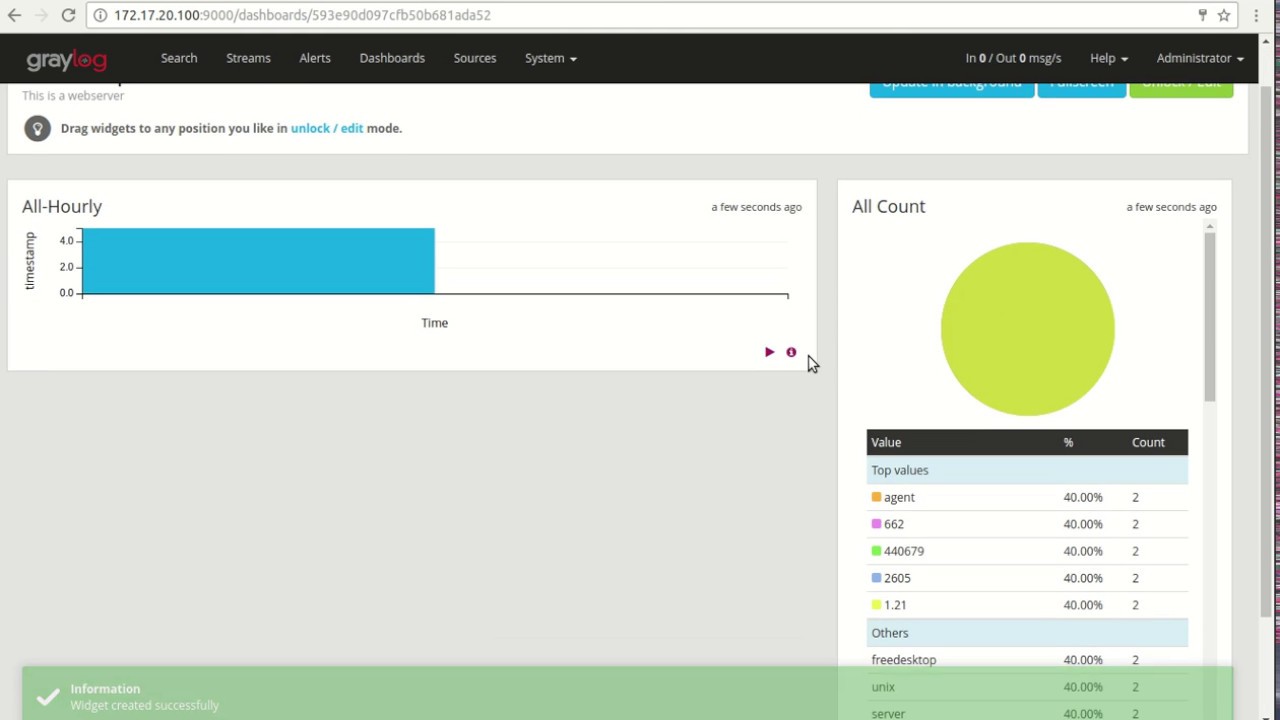Click the blue All-Hourly histogram bar
The image size is (1280, 720).
coord(259,261)
